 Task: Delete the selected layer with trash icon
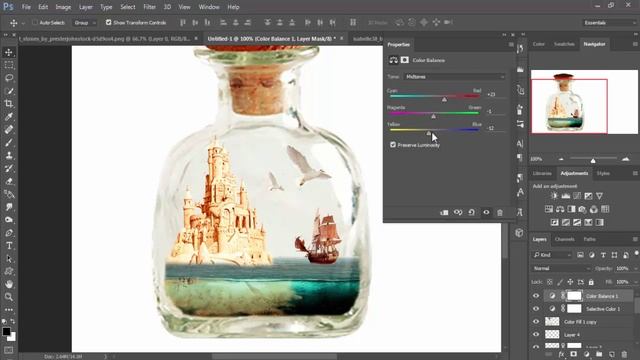tap(624, 354)
